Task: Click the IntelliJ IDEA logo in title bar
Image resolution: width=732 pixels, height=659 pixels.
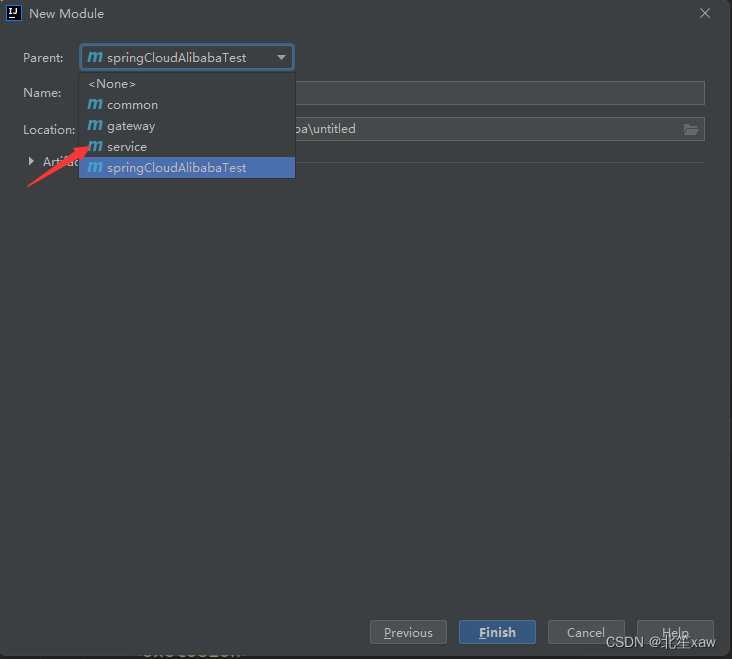Action: click(x=14, y=13)
